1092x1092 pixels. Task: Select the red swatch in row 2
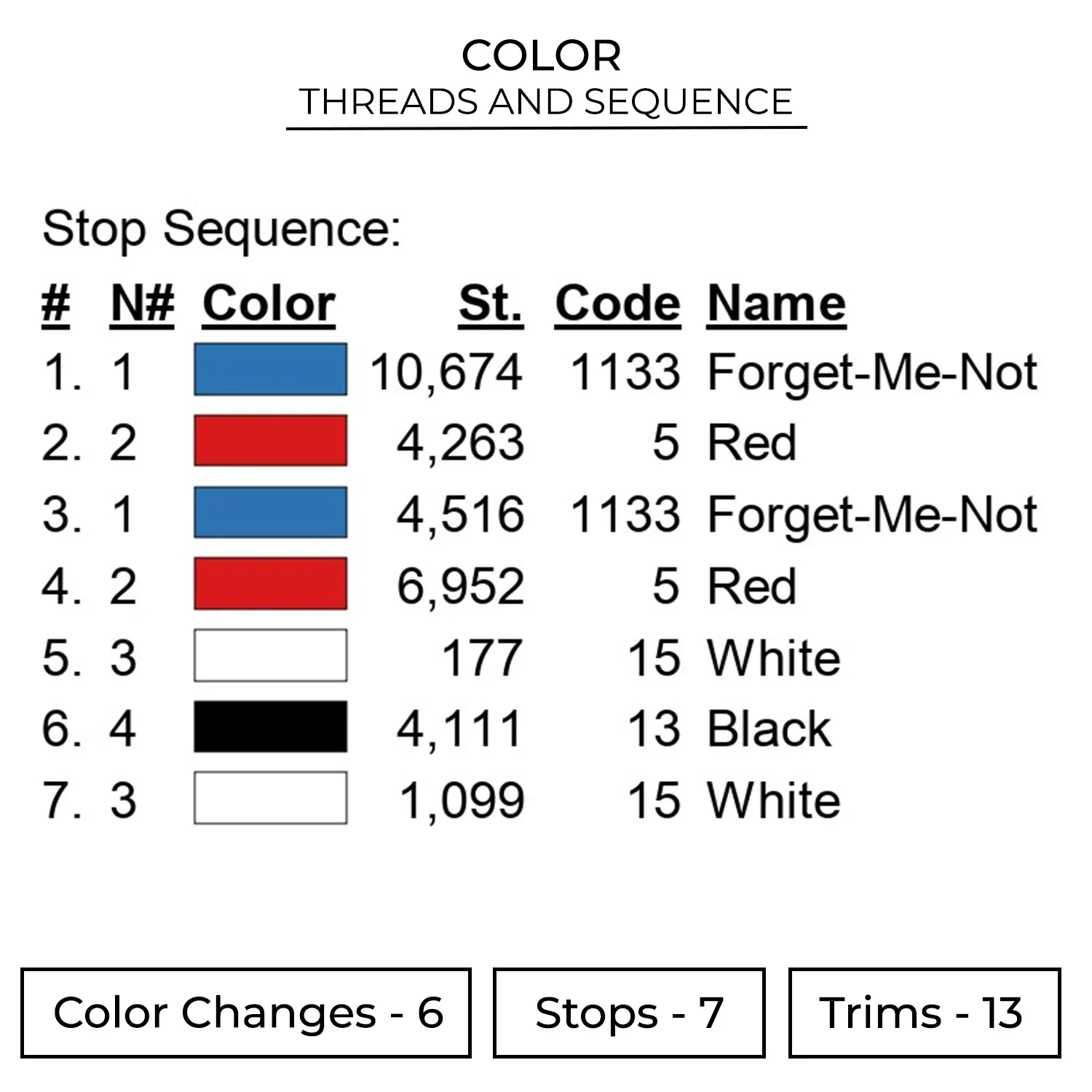[x=270, y=441]
